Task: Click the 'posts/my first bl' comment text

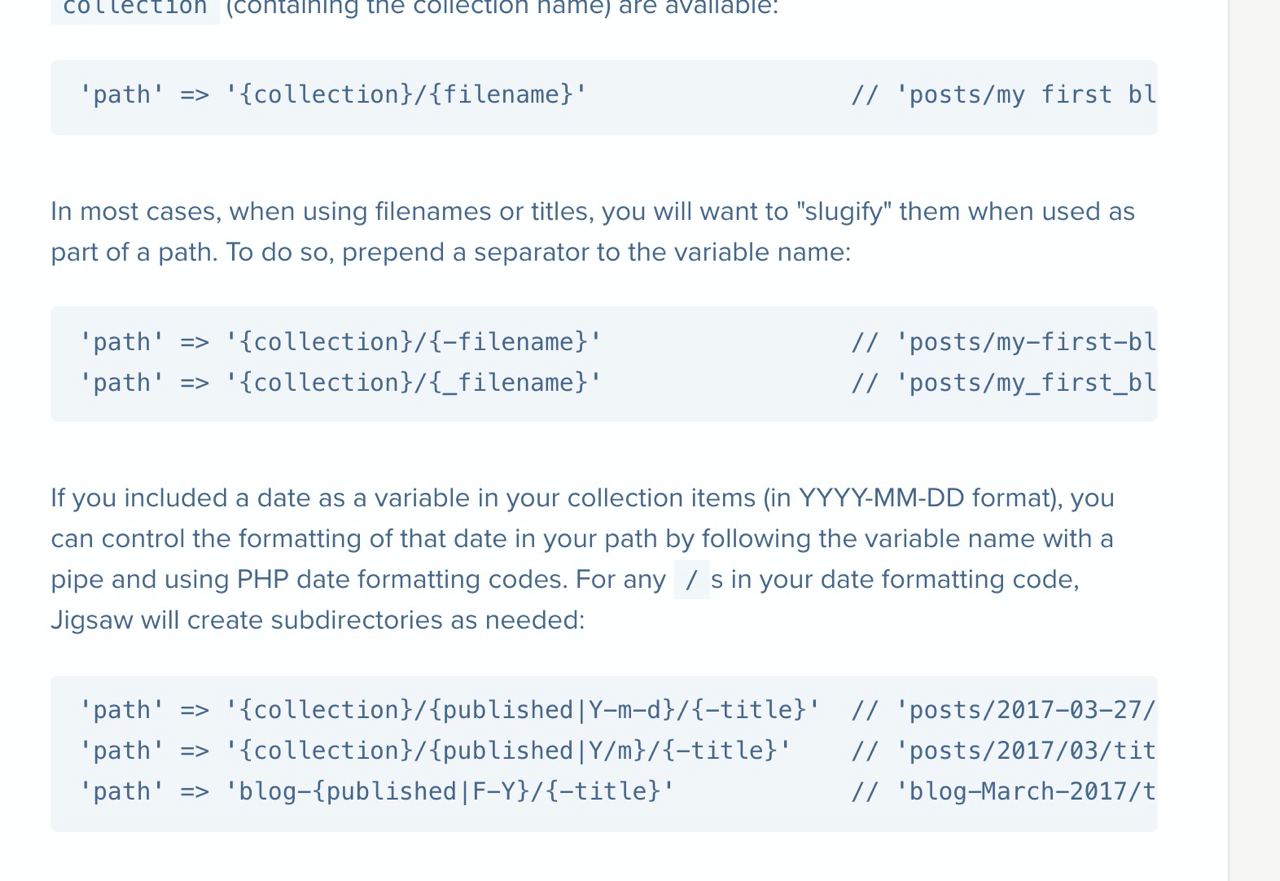Action: click(1003, 95)
